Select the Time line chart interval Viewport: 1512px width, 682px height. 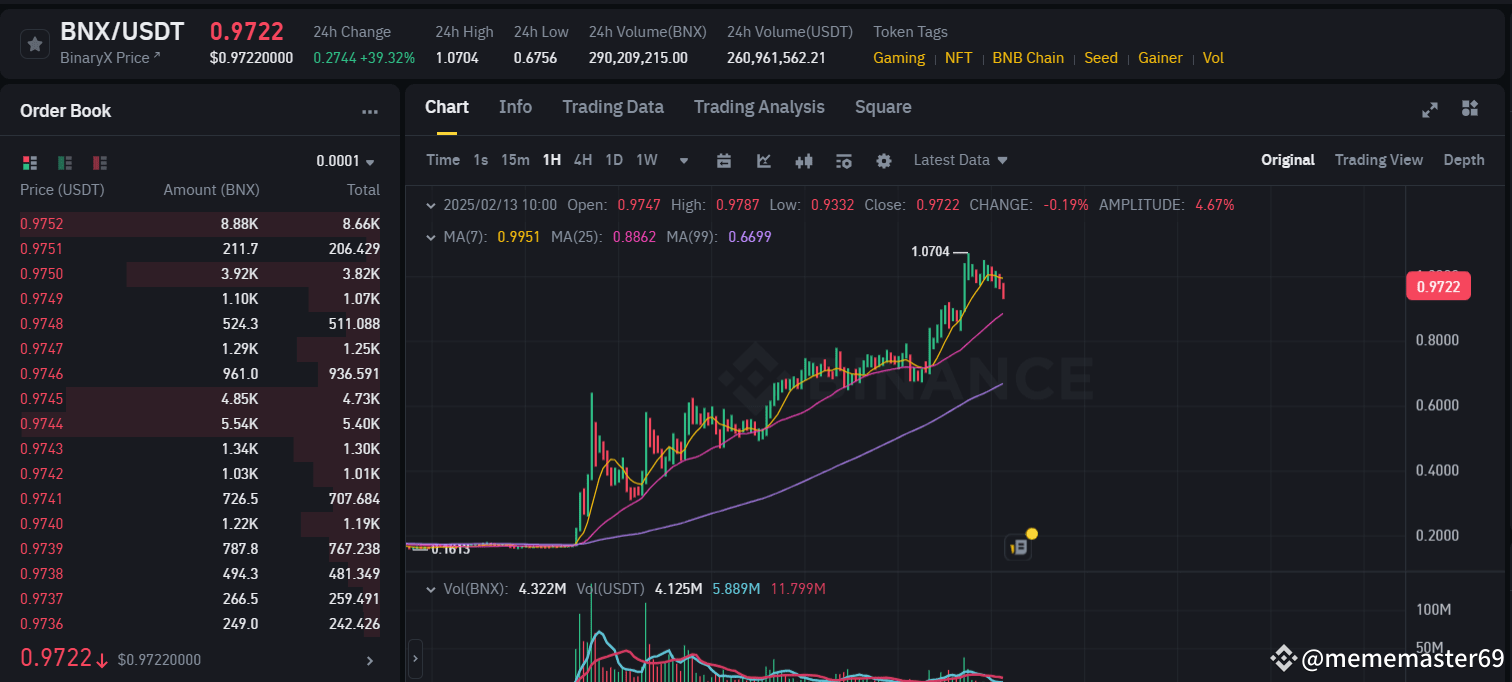[443, 160]
